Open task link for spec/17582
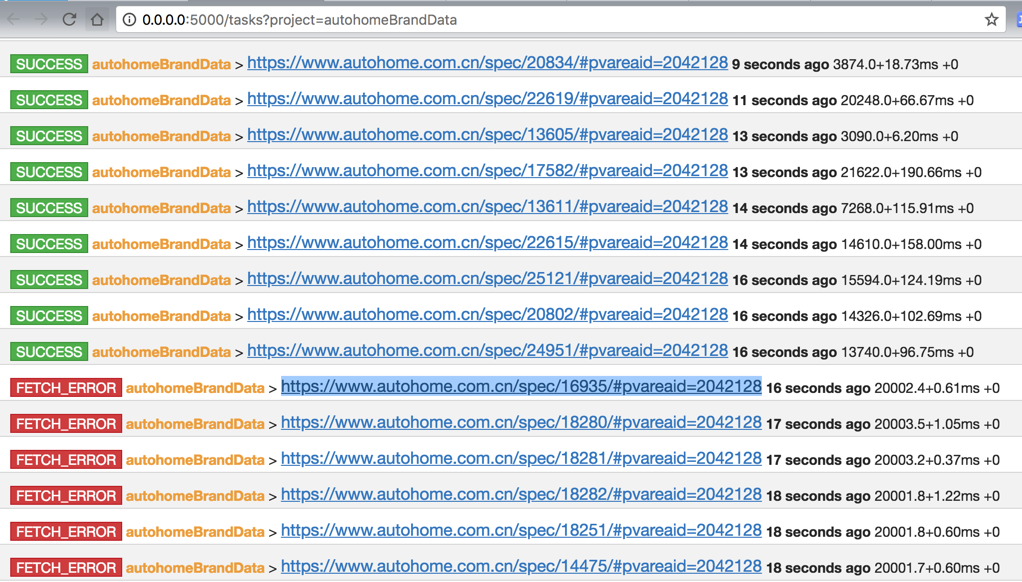This screenshot has width=1022, height=582. point(487,170)
